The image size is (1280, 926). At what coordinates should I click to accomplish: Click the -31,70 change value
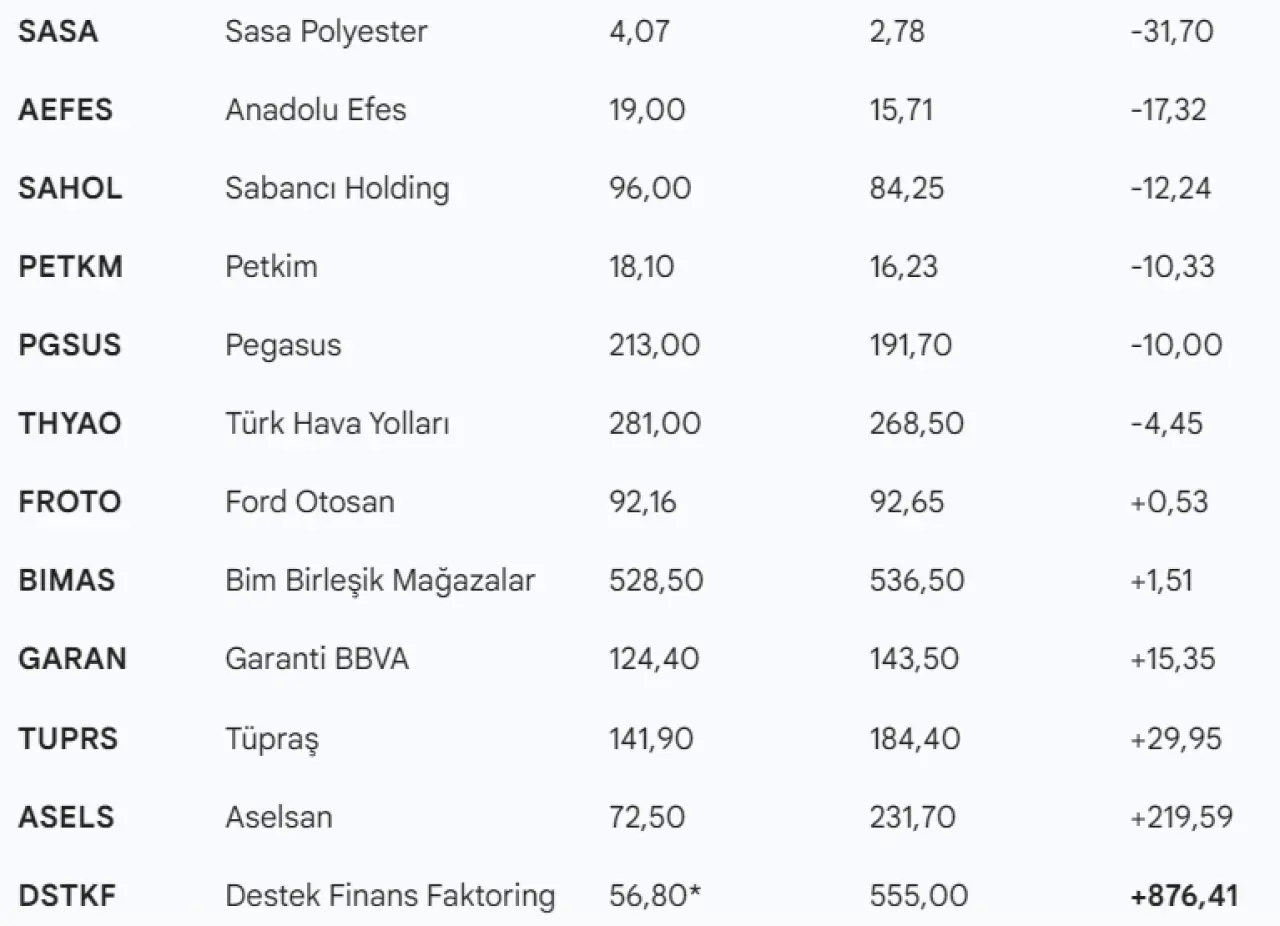click(1171, 32)
